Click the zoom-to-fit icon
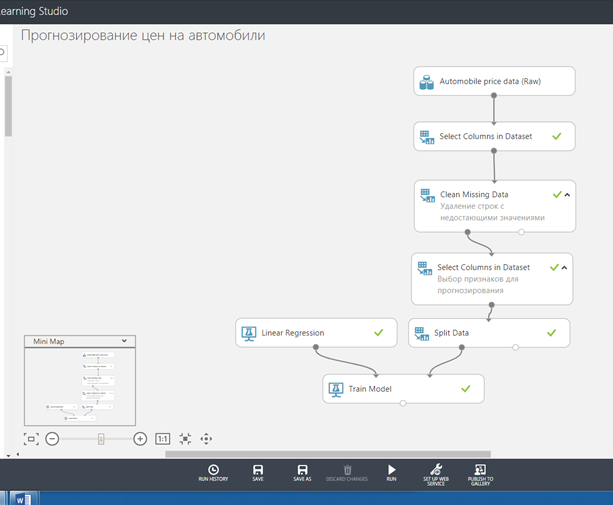The image size is (613, 505). click(185, 438)
